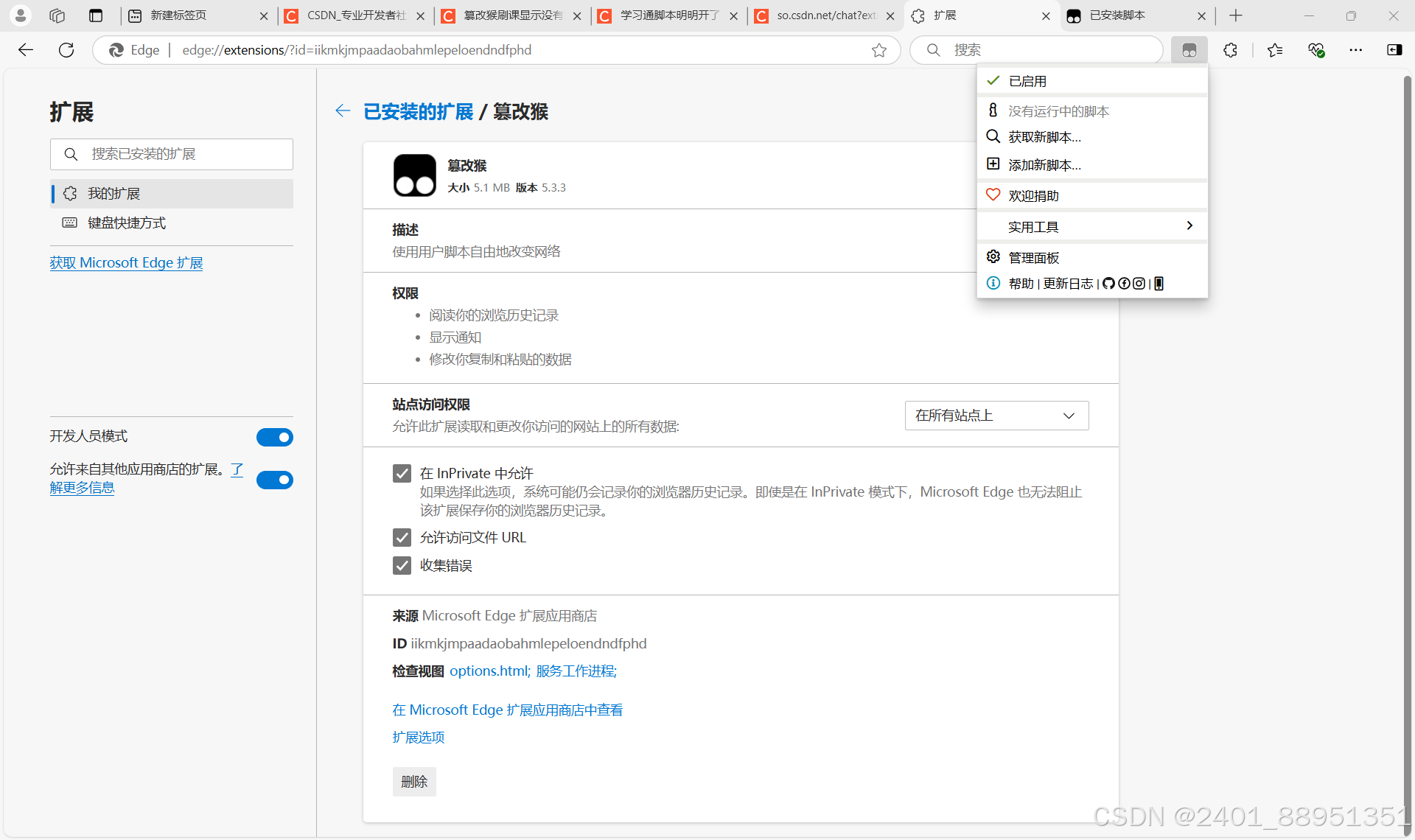Select 管理面板 in Tampermonkey menu
The image size is (1415, 840).
point(1033,257)
